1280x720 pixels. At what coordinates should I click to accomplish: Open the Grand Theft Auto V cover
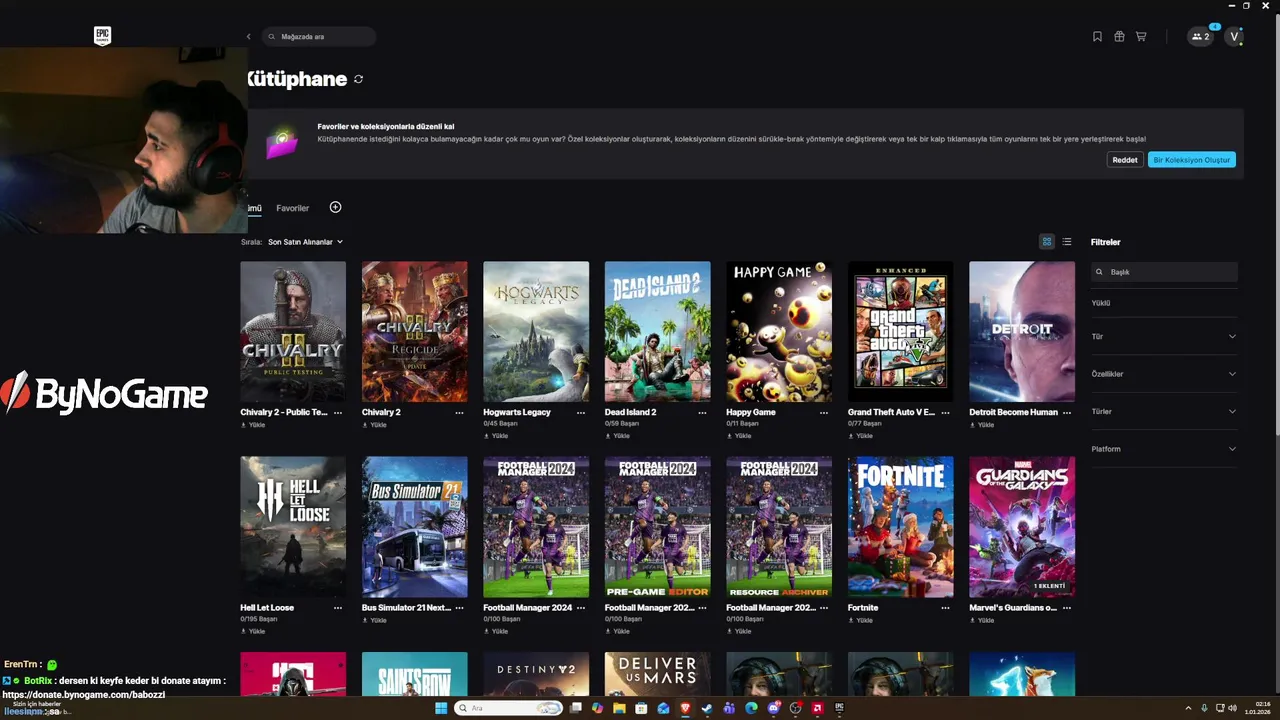(900, 332)
